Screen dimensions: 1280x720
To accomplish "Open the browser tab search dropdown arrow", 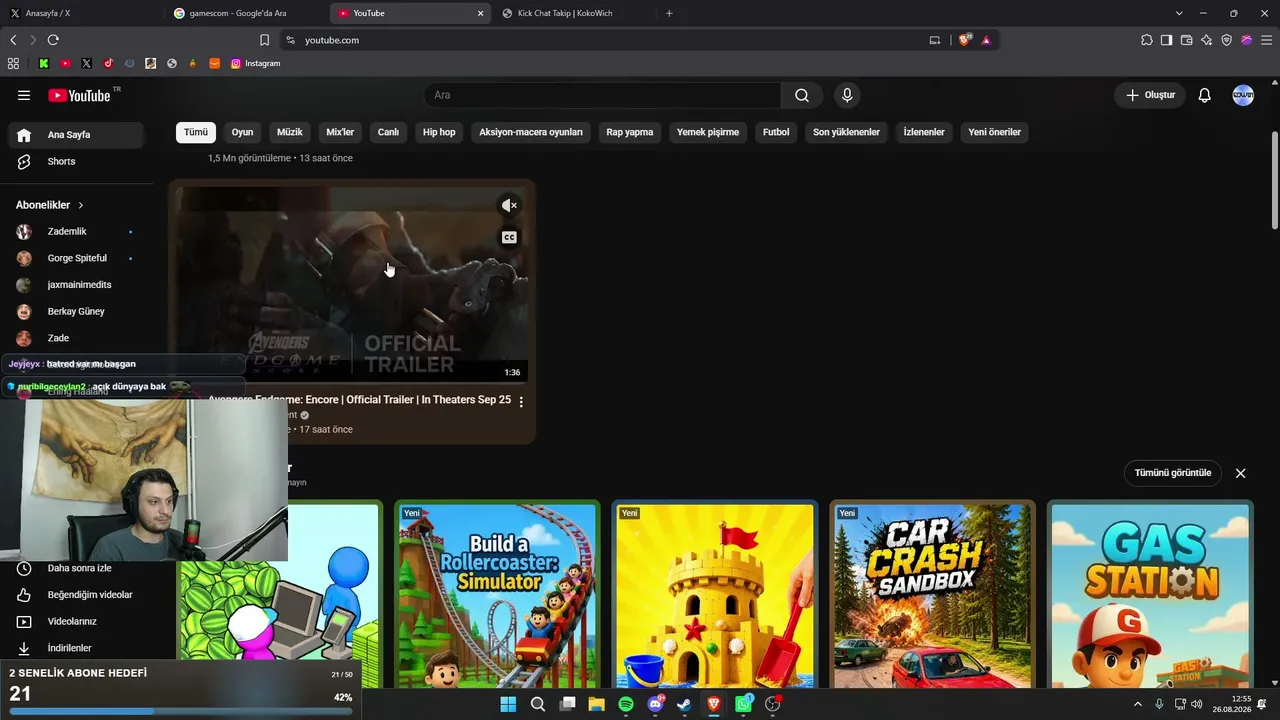I will pos(1179,13).
